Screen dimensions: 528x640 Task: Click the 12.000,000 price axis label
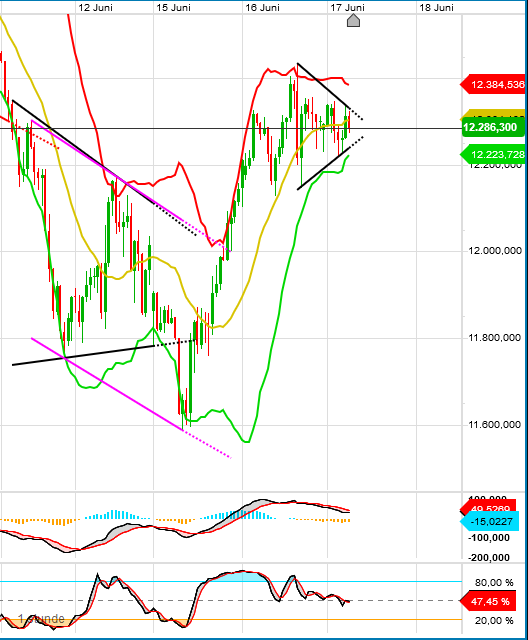tap(495, 251)
